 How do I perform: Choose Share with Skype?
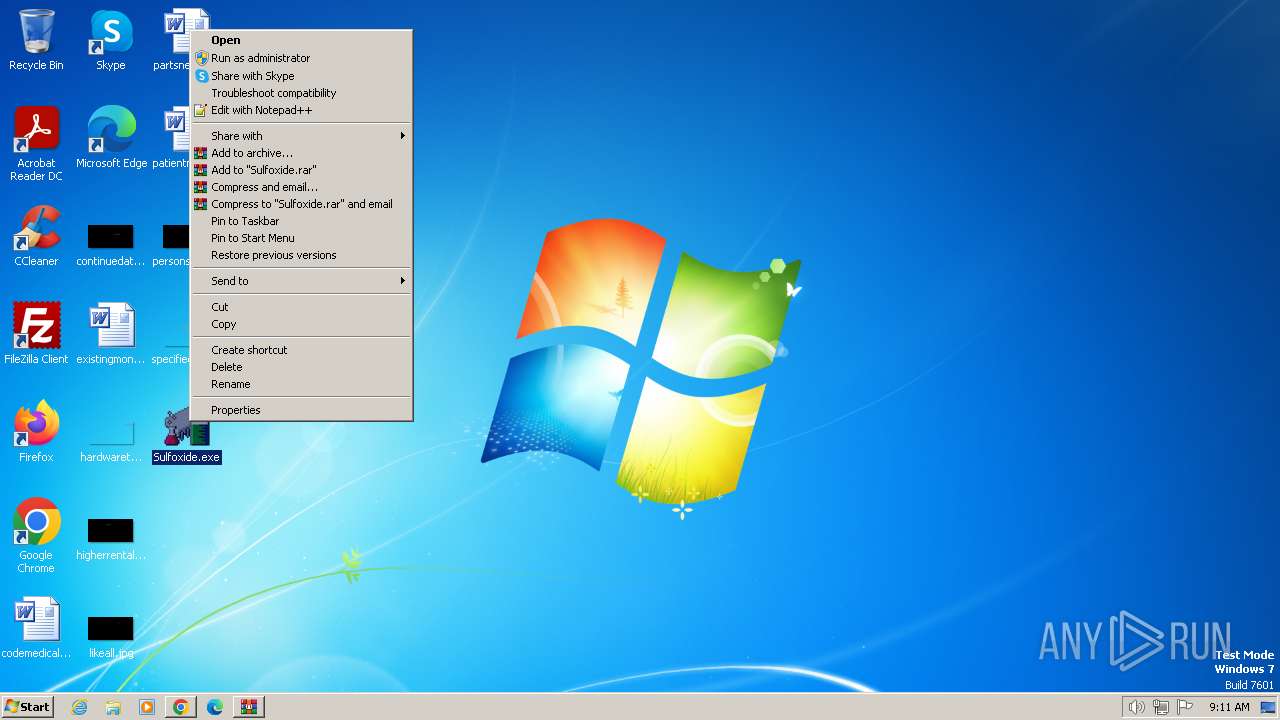click(x=301, y=76)
